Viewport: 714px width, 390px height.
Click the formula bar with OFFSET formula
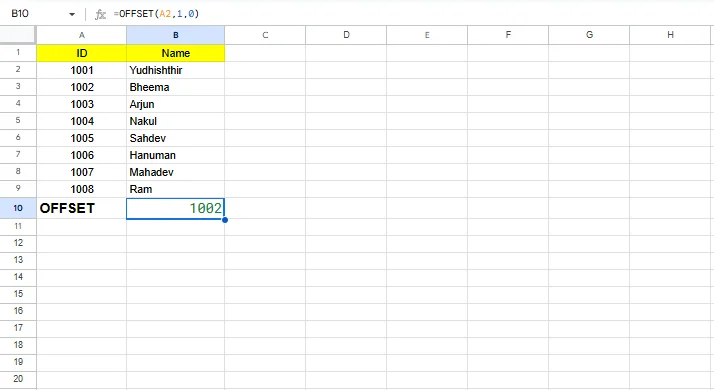(x=410, y=14)
